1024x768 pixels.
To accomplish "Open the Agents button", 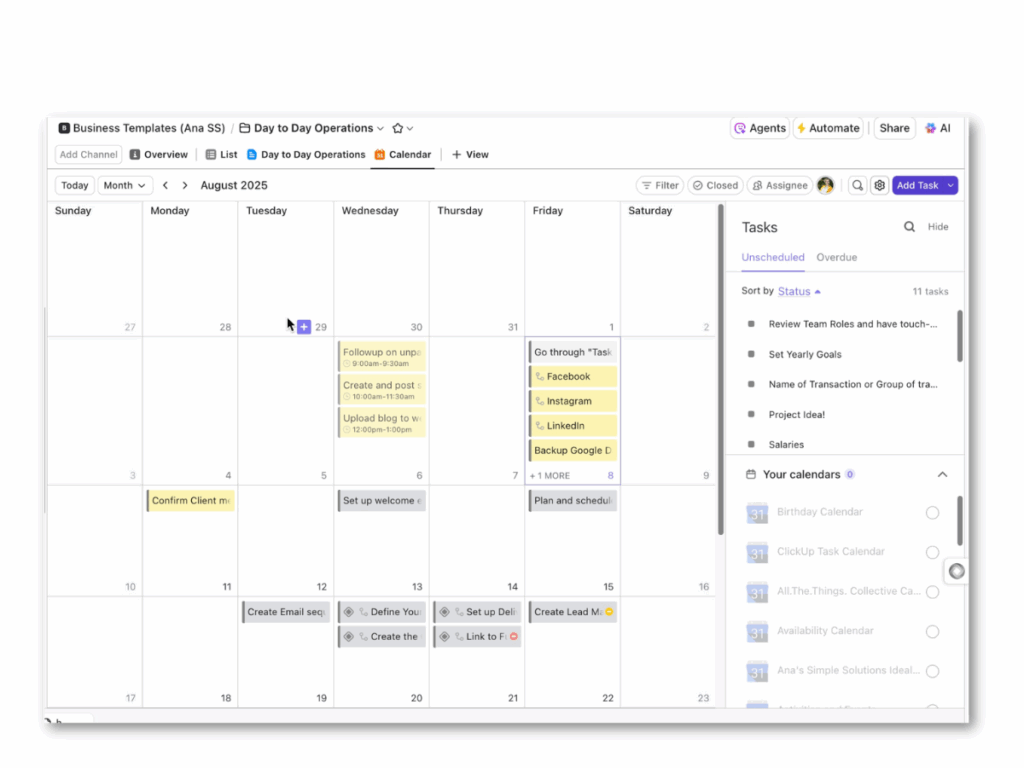I will (760, 129).
